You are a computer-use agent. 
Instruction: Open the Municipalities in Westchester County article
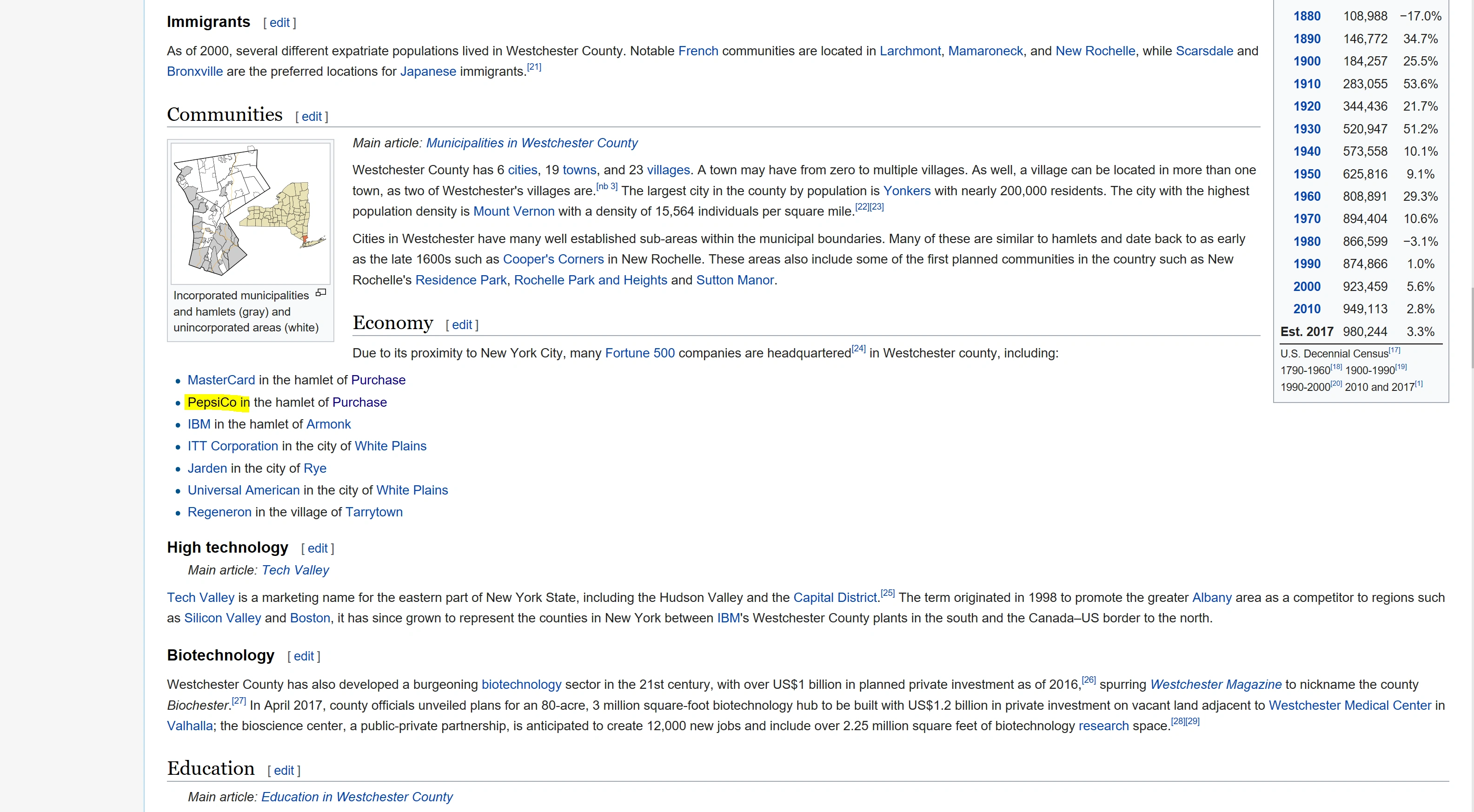pos(531,143)
